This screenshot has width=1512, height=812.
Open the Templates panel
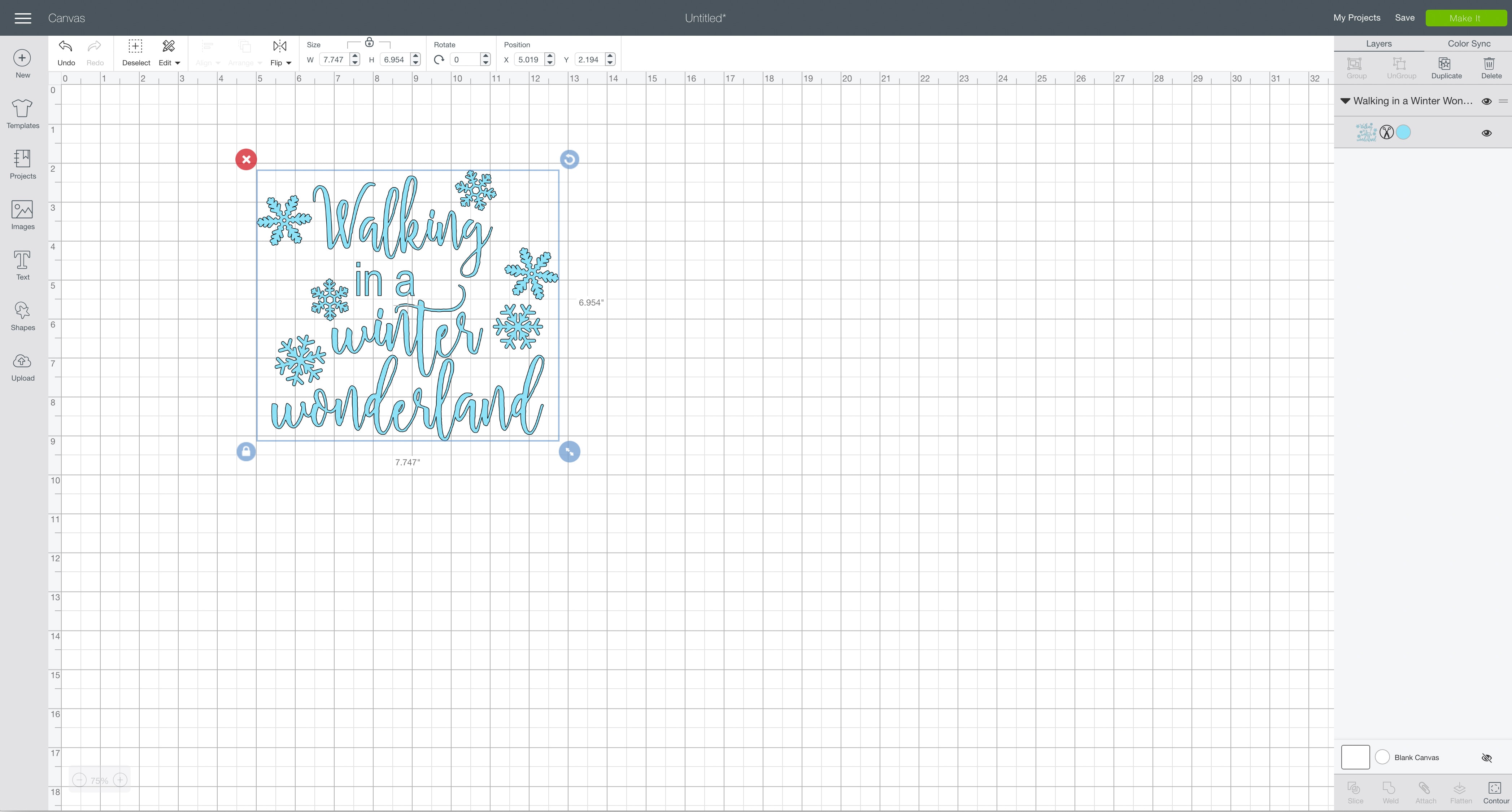[22, 113]
